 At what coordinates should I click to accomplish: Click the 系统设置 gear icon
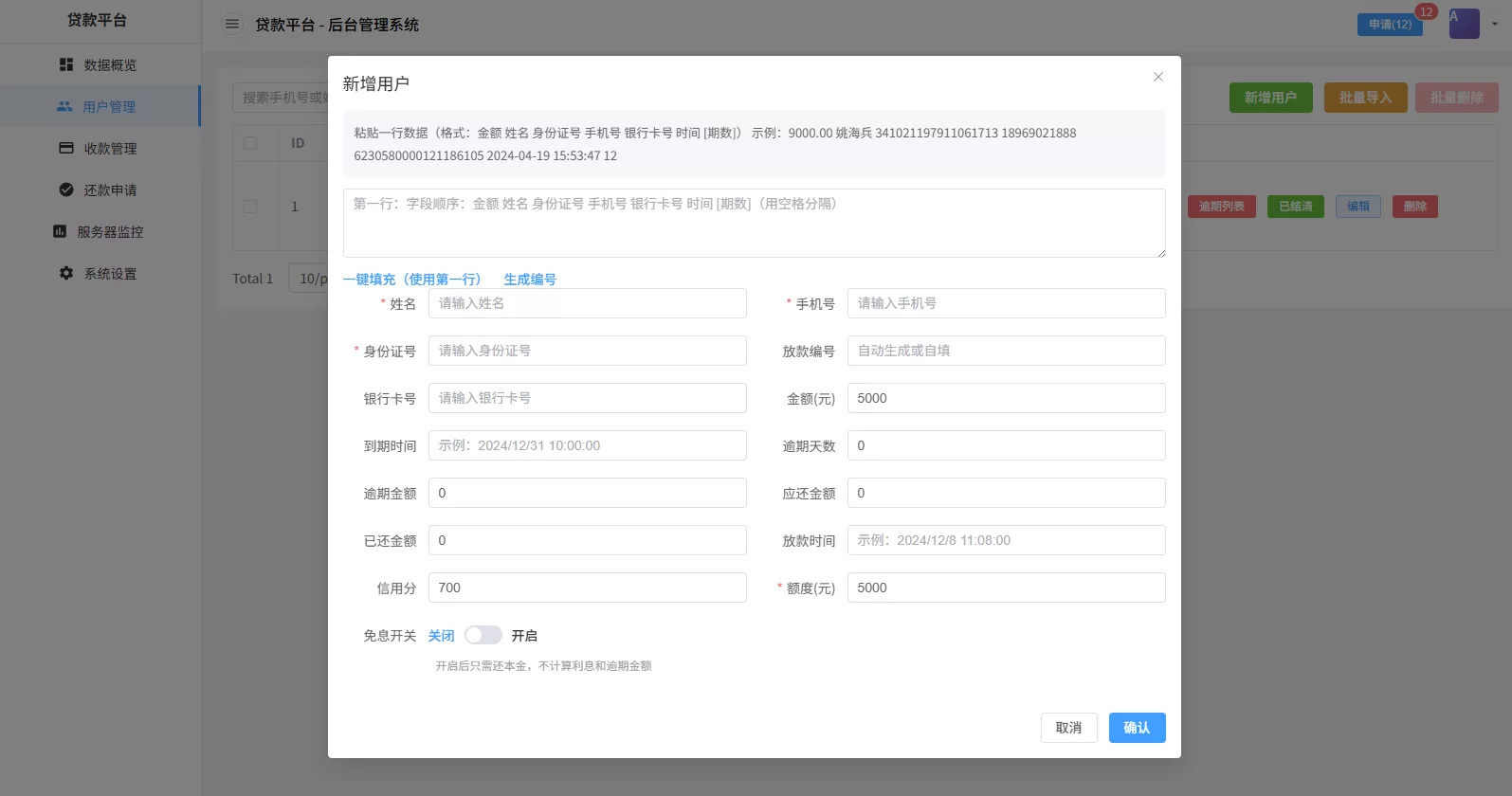[x=66, y=273]
